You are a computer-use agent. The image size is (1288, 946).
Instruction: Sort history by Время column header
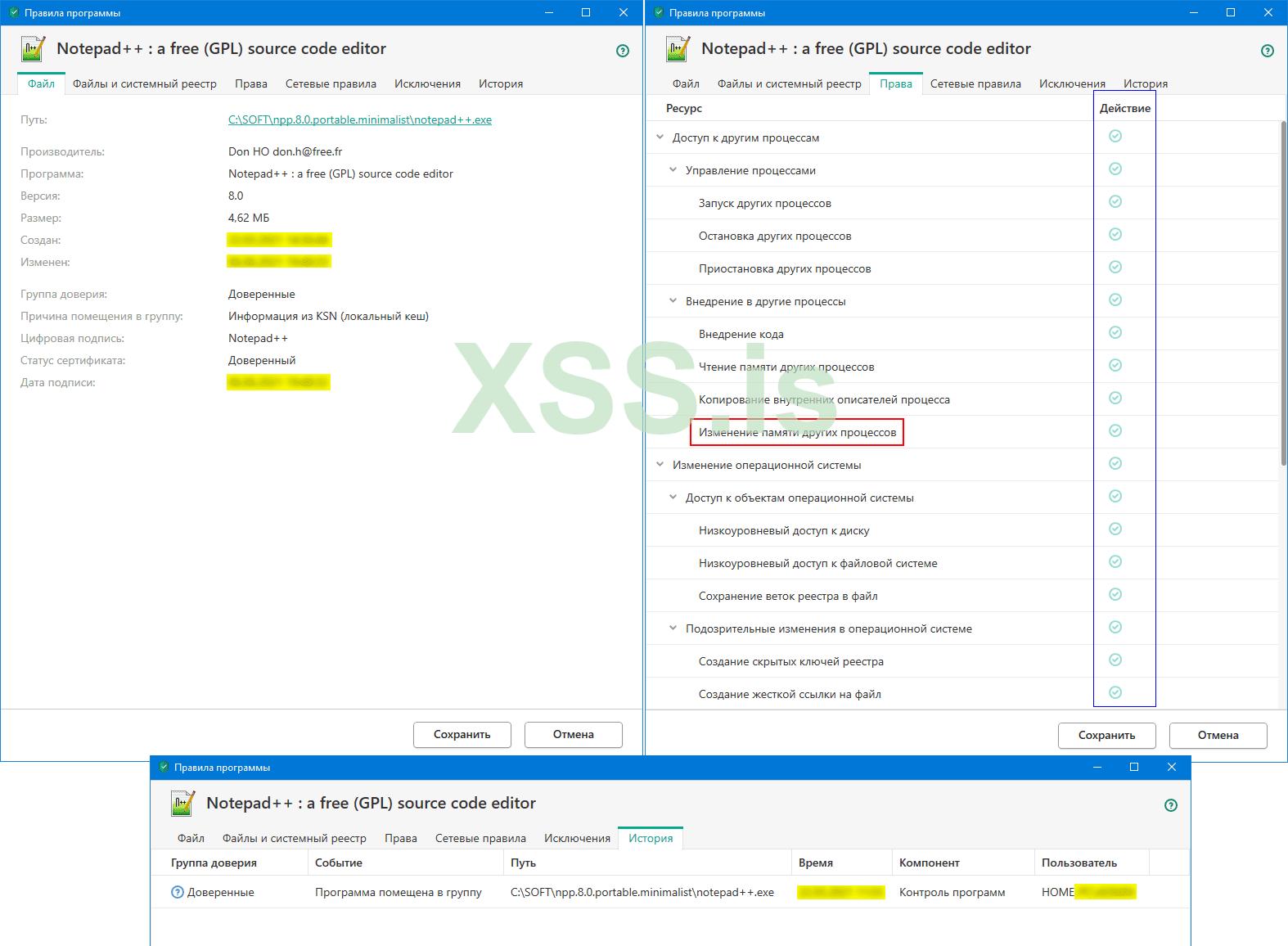816,863
